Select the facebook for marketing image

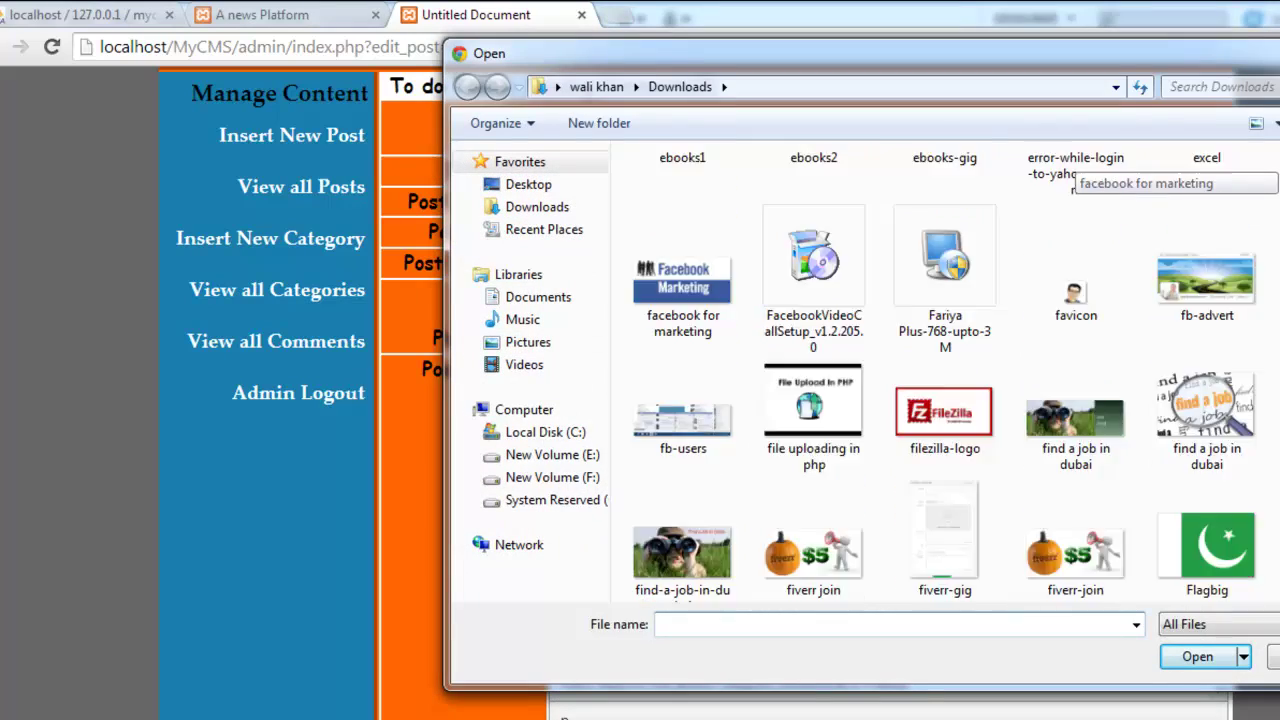[x=682, y=280]
